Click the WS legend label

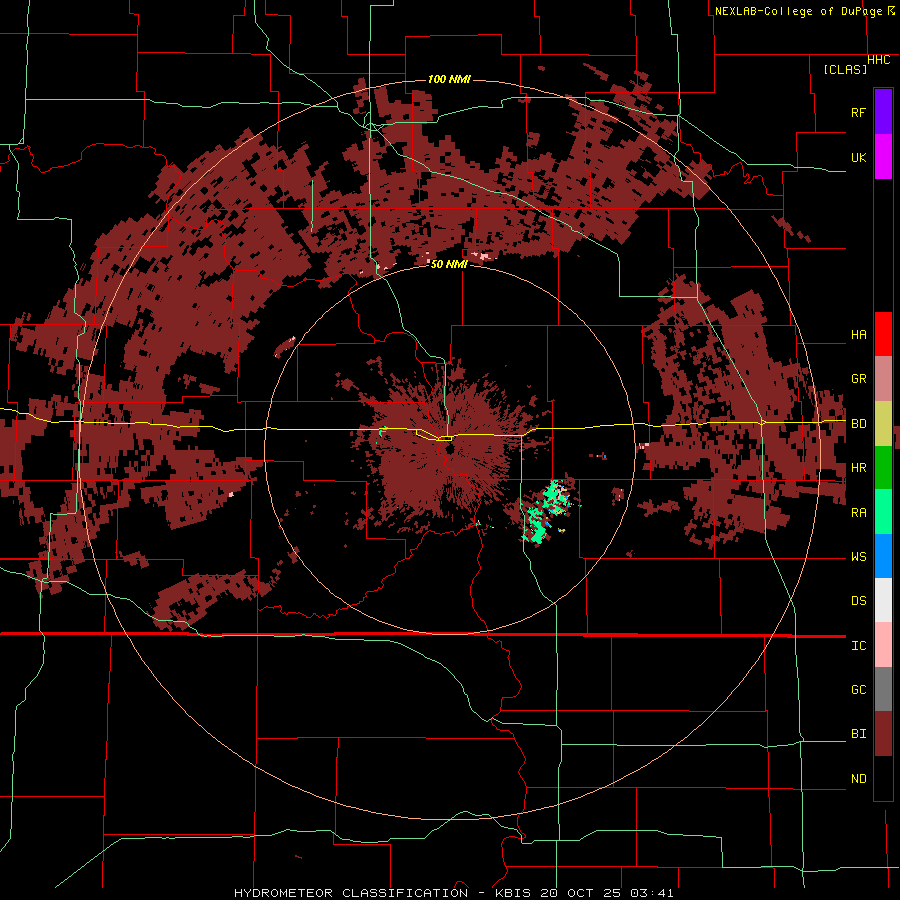[858, 557]
